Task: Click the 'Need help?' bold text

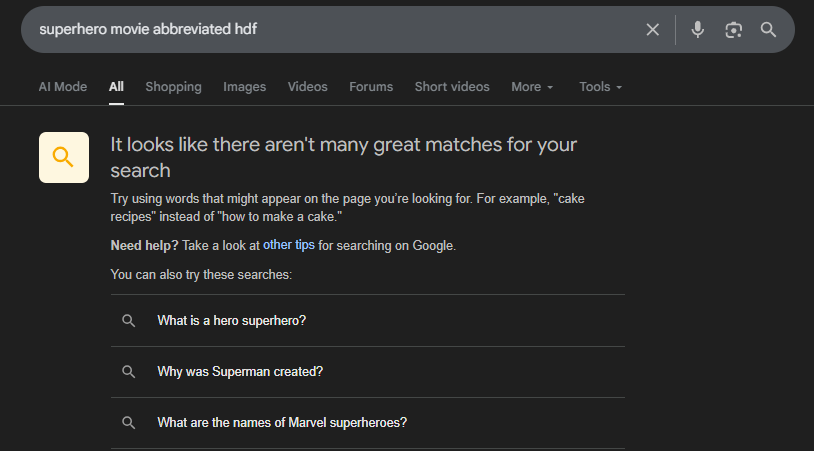Action: 144,245
